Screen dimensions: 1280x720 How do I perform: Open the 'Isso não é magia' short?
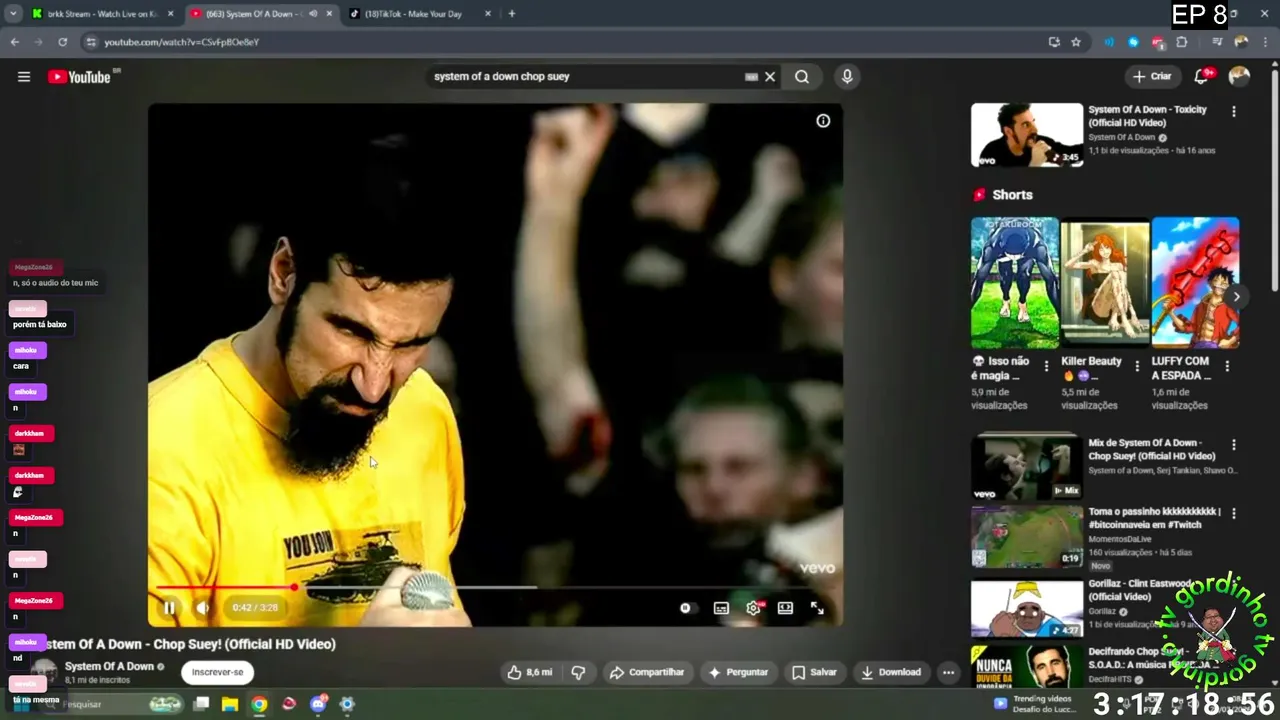[1014, 283]
